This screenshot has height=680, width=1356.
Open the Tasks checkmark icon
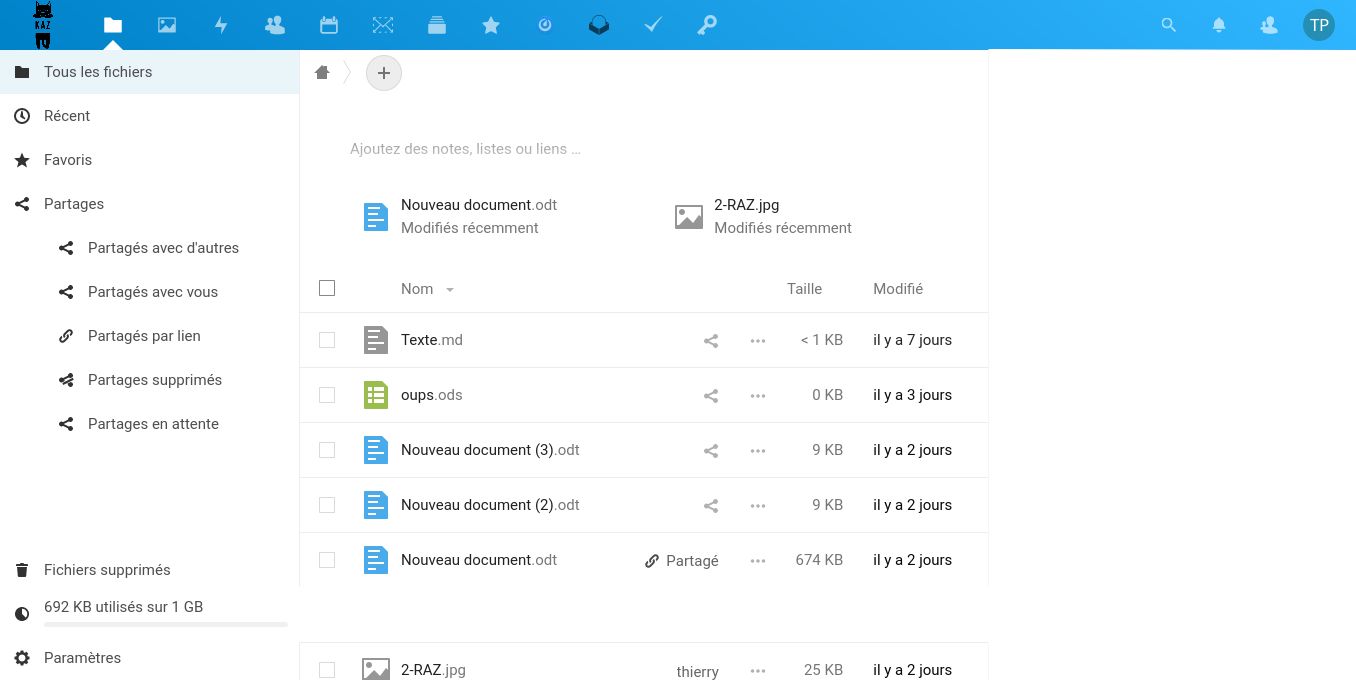[653, 26]
